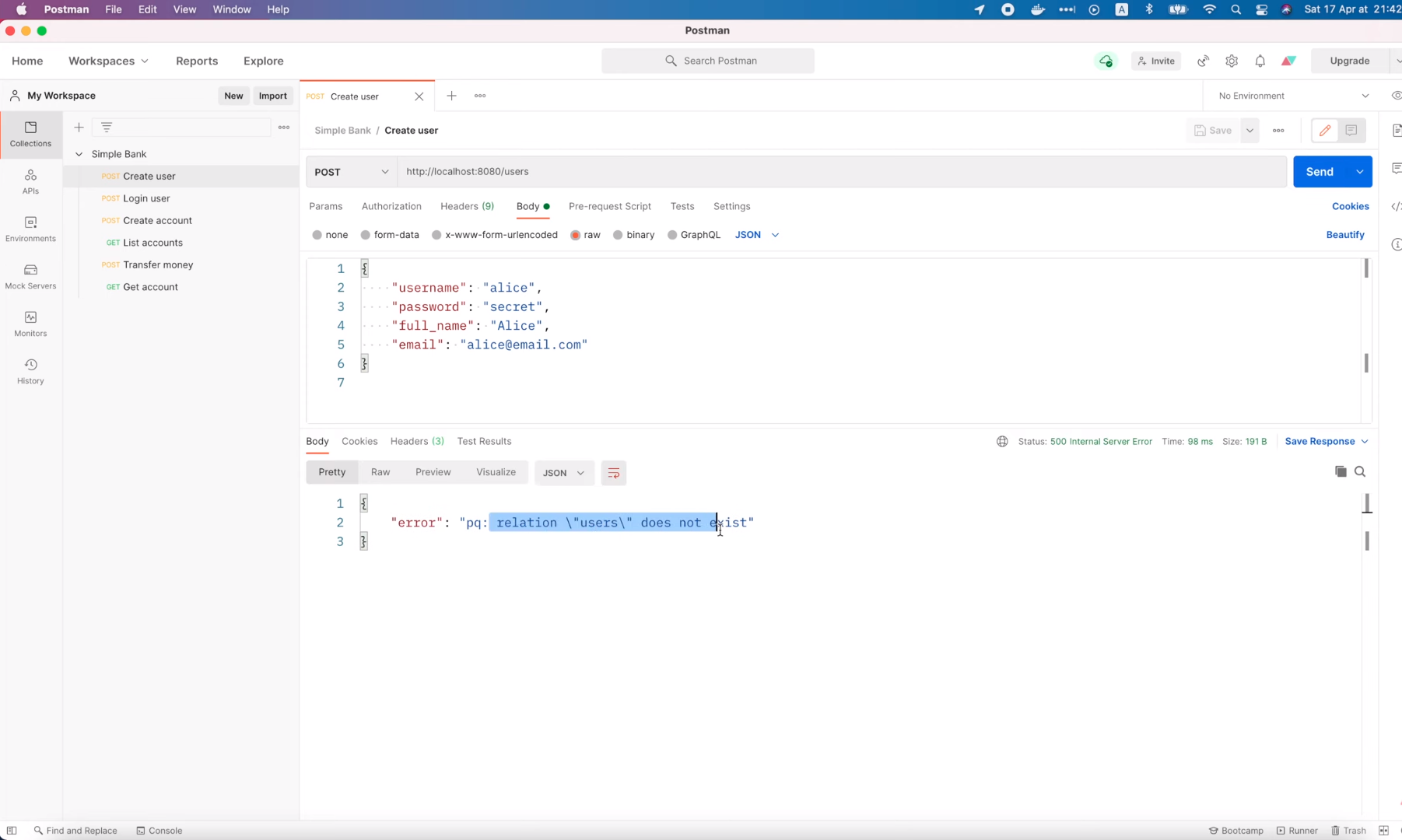The image size is (1402, 840).
Task: Open the Save Response dropdown
Action: click(1327, 441)
